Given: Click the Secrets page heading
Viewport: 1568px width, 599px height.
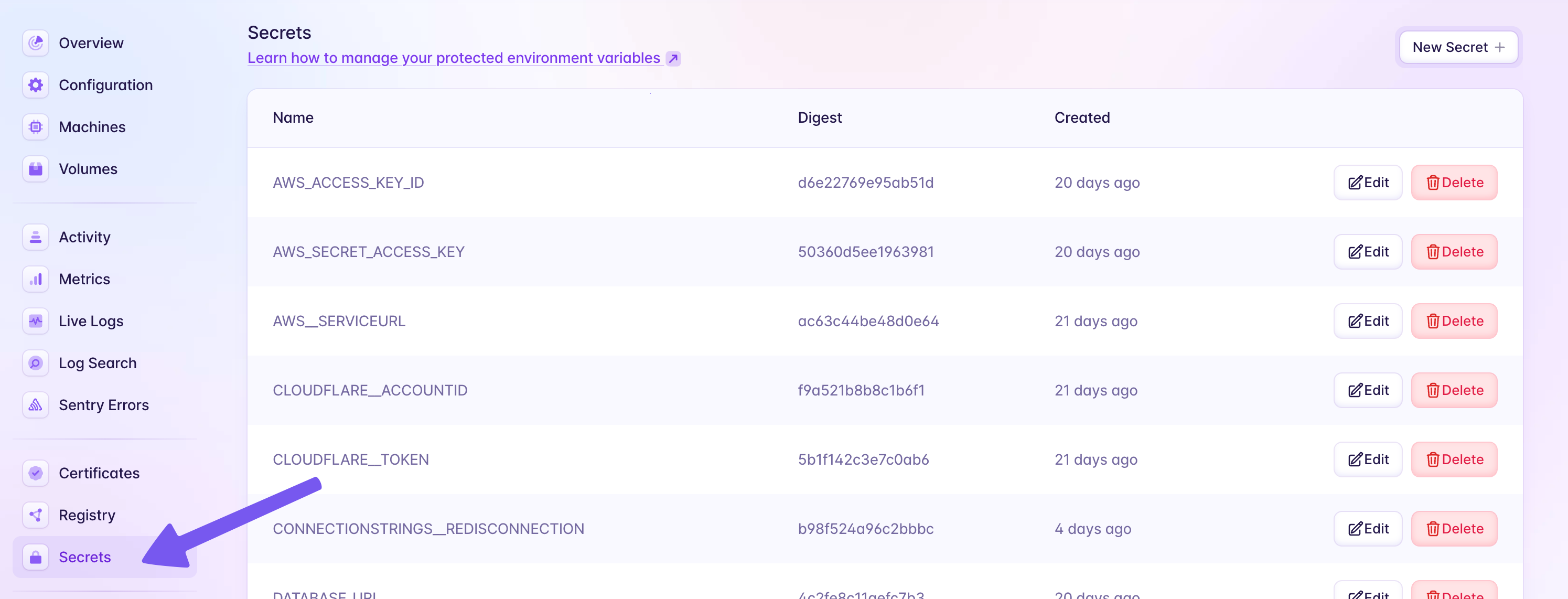Looking at the screenshot, I should [x=280, y=33].
